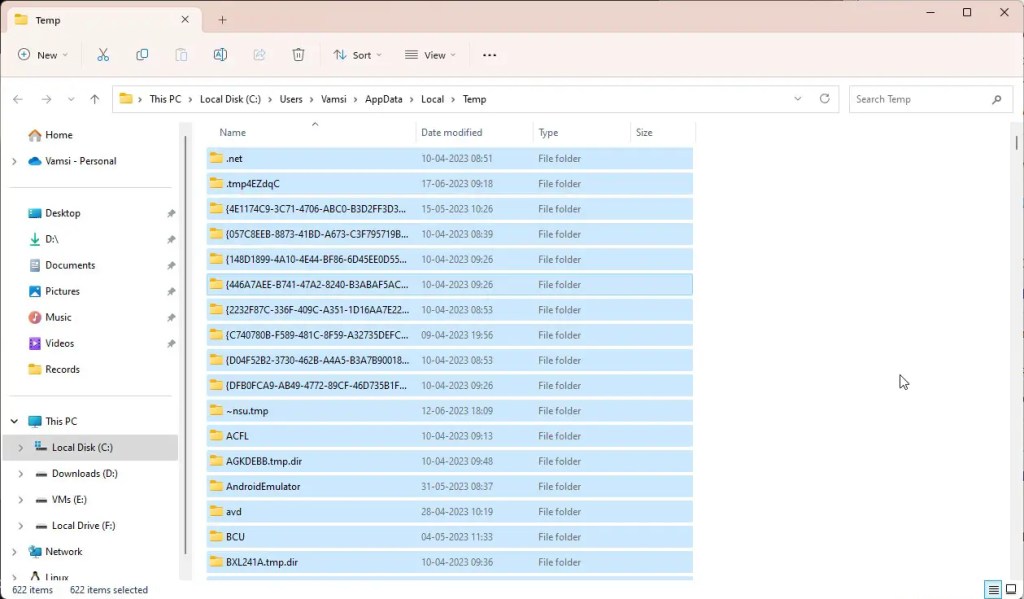The height and width of the screenshot is (599, 1024).
Task: Select the .net folder row
Action: 449,159
